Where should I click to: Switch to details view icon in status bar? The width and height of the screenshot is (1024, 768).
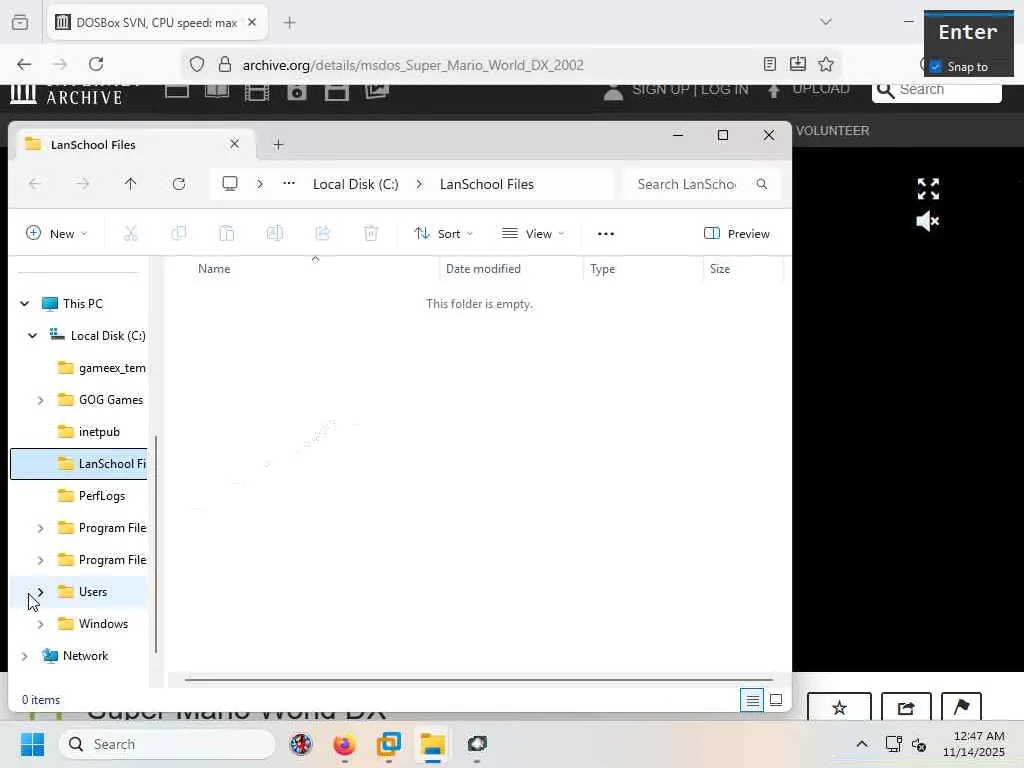point(752,701)
